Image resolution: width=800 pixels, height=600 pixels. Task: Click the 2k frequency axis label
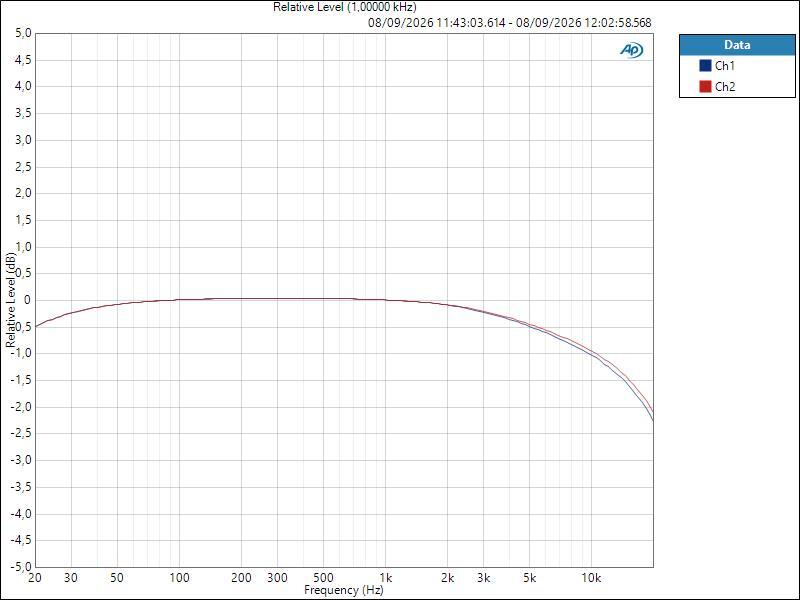[x=447, y=578]
